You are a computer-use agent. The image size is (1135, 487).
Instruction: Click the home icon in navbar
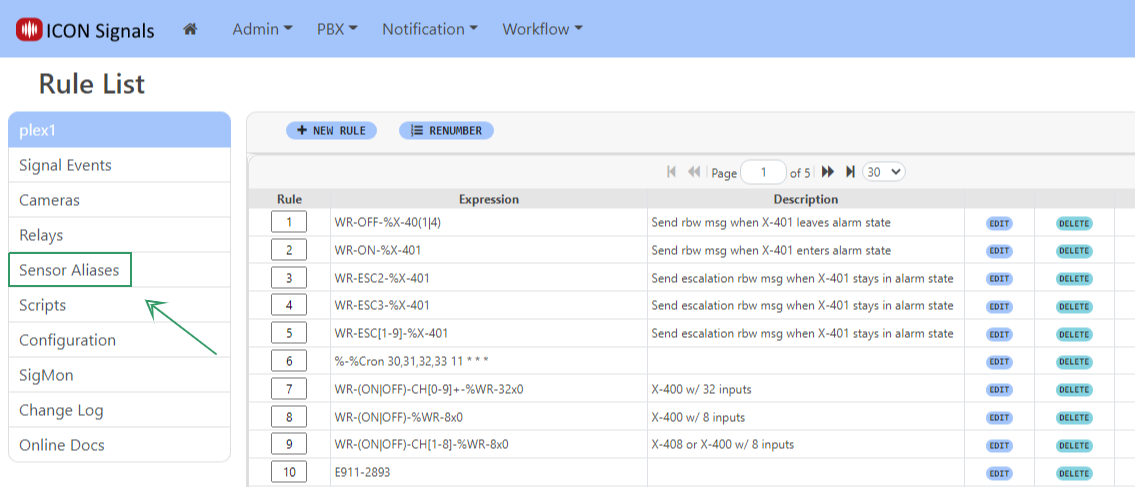190,29
